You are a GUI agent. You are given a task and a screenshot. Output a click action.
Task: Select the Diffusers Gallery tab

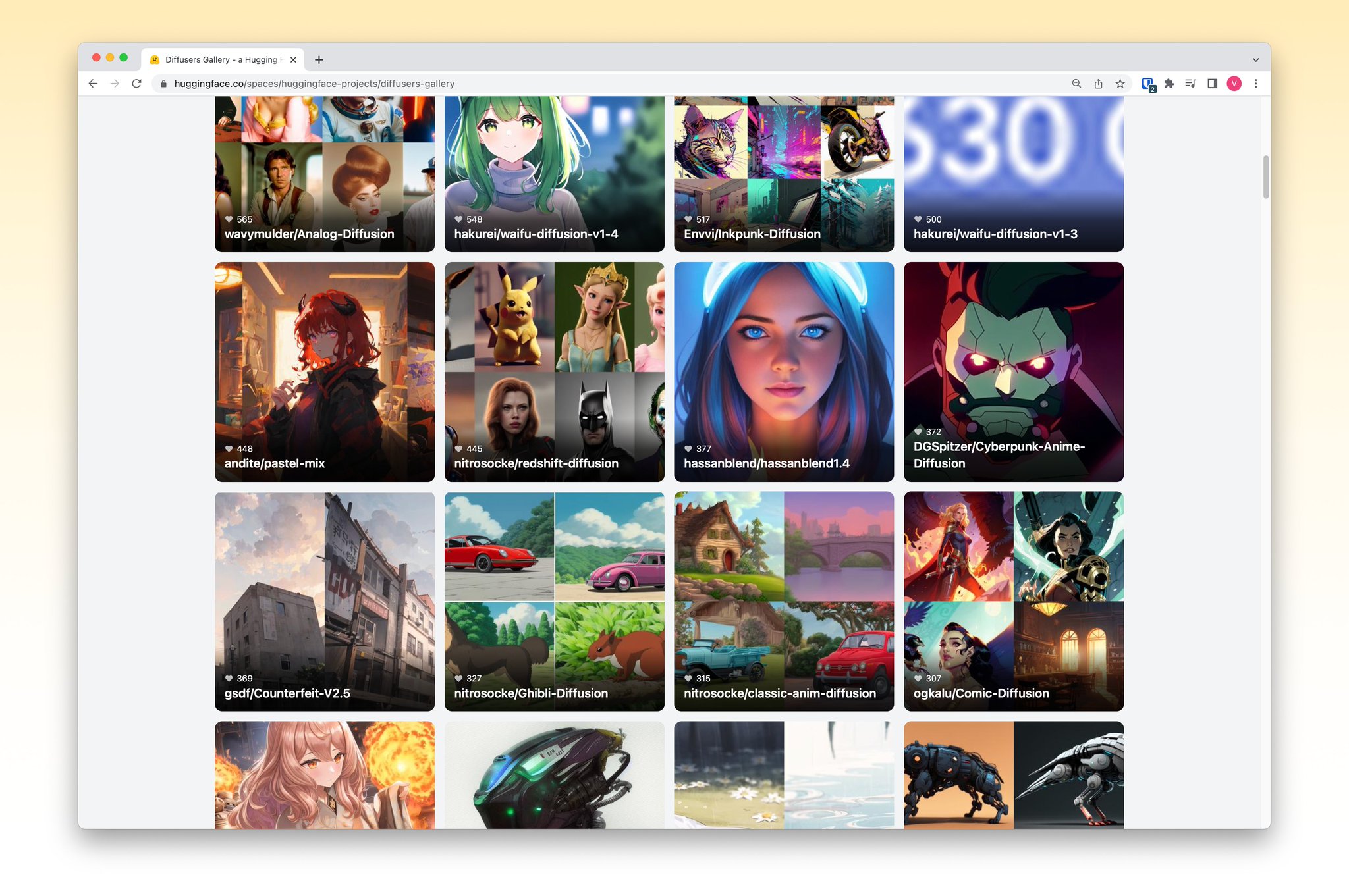tap(217, 60)
